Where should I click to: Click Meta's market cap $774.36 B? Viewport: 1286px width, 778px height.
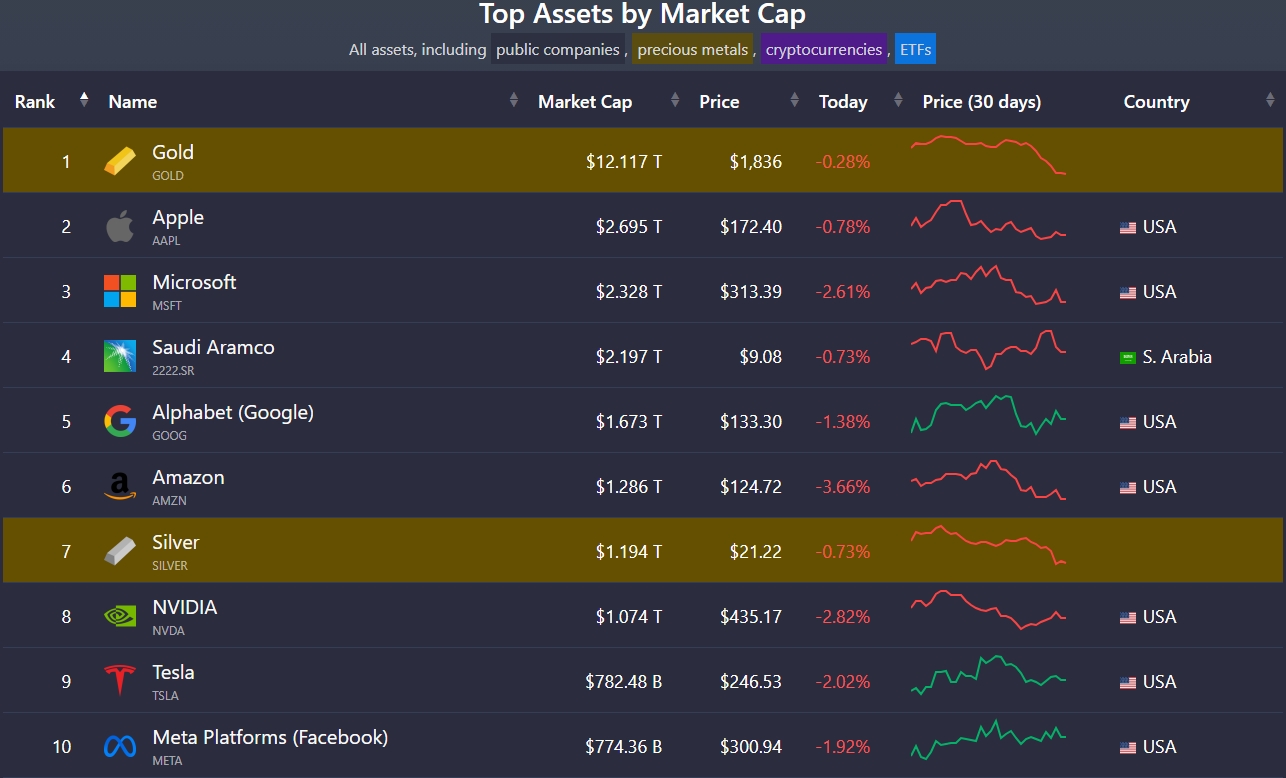624,747
